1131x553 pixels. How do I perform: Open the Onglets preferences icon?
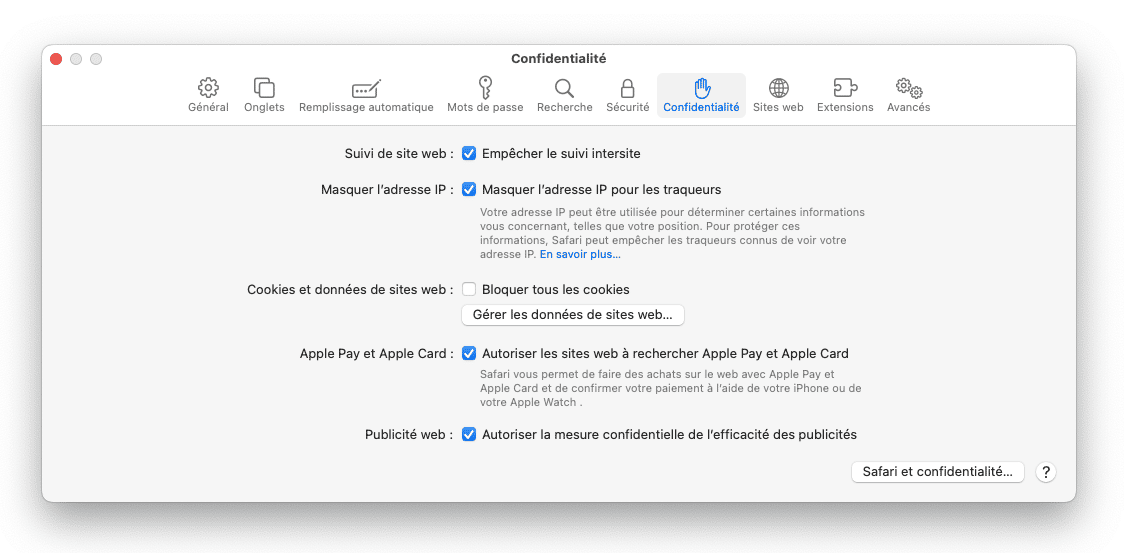click(264, 89)
